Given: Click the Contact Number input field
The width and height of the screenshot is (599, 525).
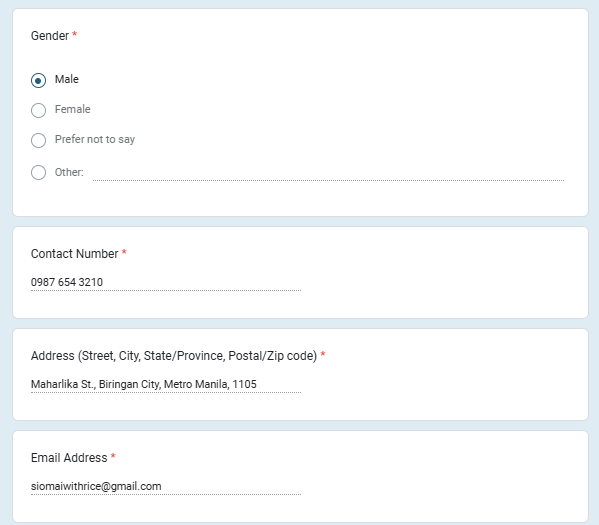Looking at the screenshot, I should coord(166,282).
